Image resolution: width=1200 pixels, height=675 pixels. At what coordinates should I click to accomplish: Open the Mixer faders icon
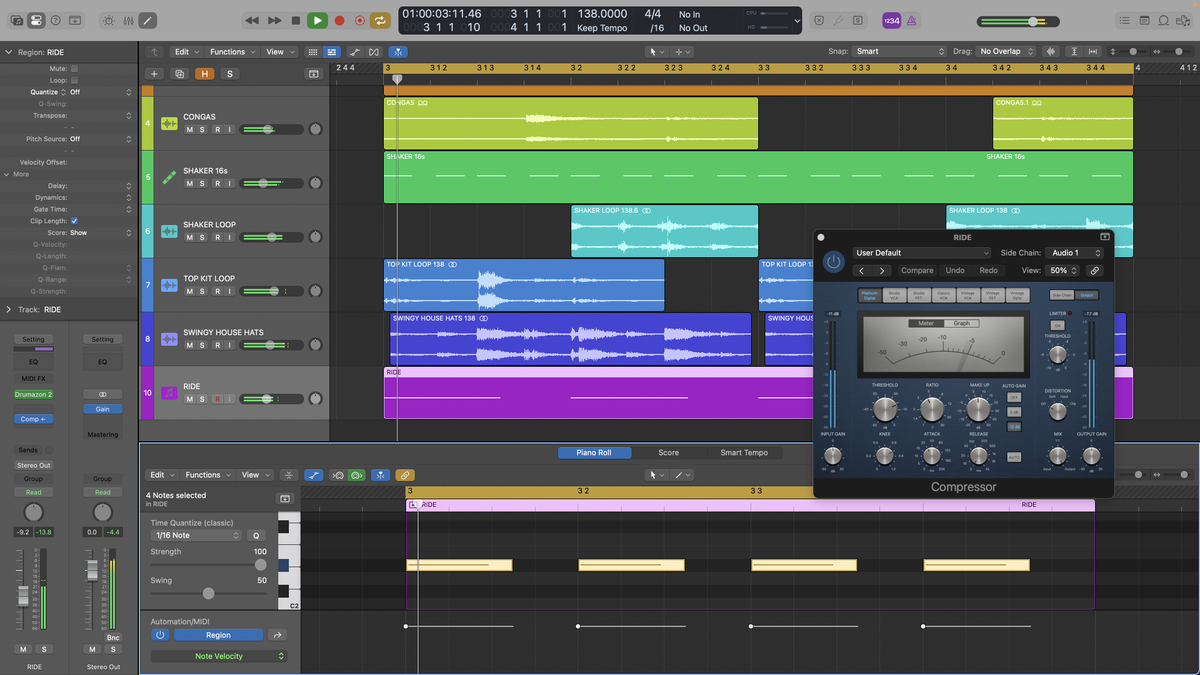click(128, 20)
